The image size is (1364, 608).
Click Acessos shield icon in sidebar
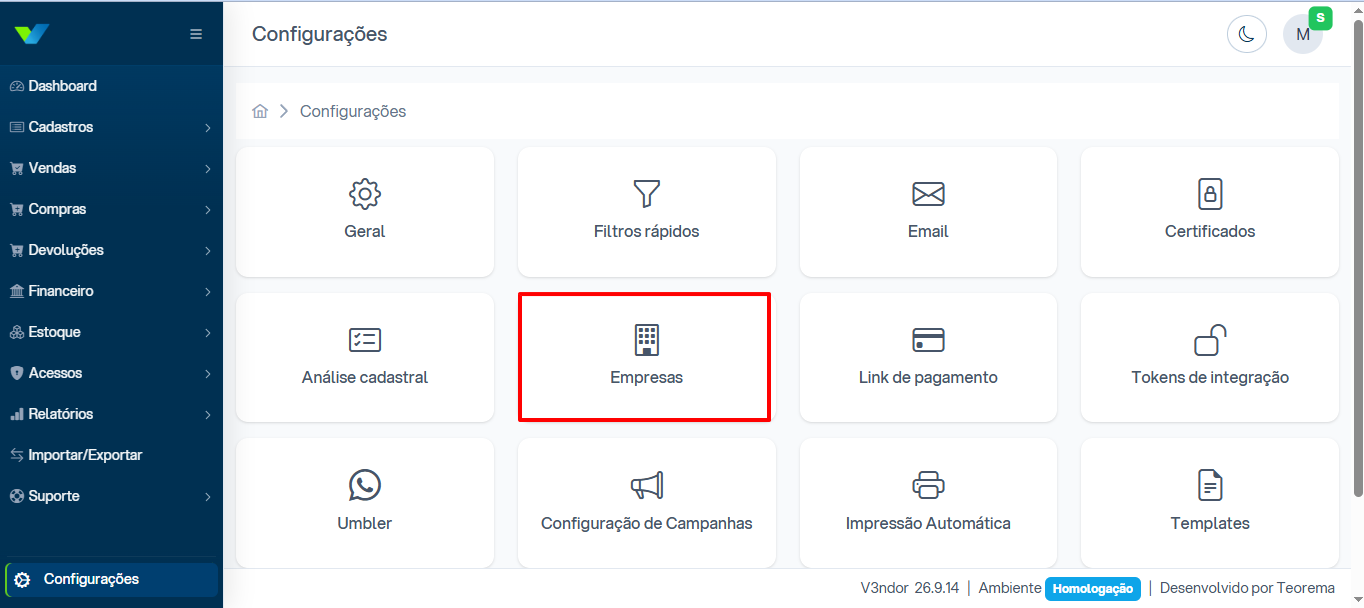17,373
